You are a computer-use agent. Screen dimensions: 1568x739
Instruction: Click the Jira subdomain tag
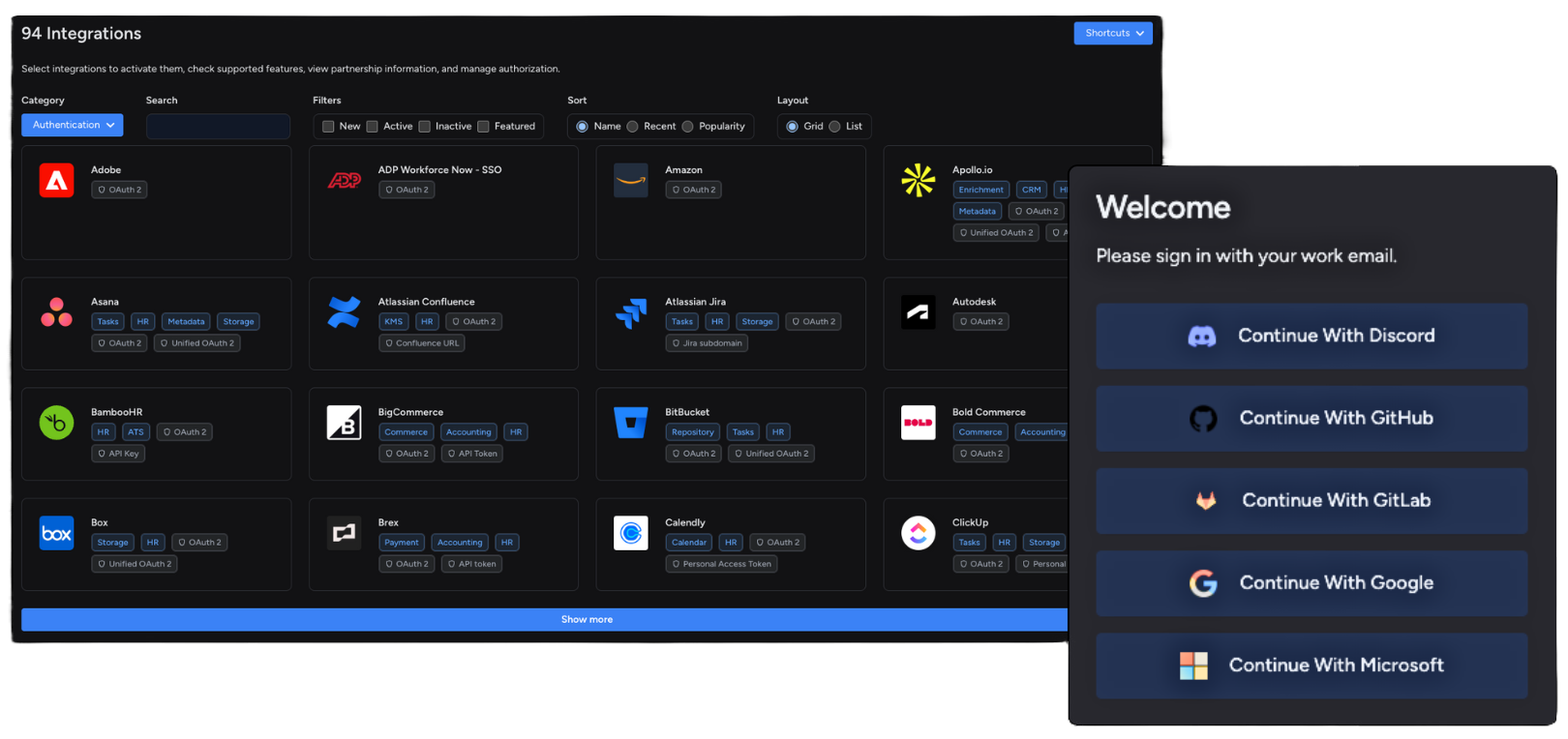(707, 343)
